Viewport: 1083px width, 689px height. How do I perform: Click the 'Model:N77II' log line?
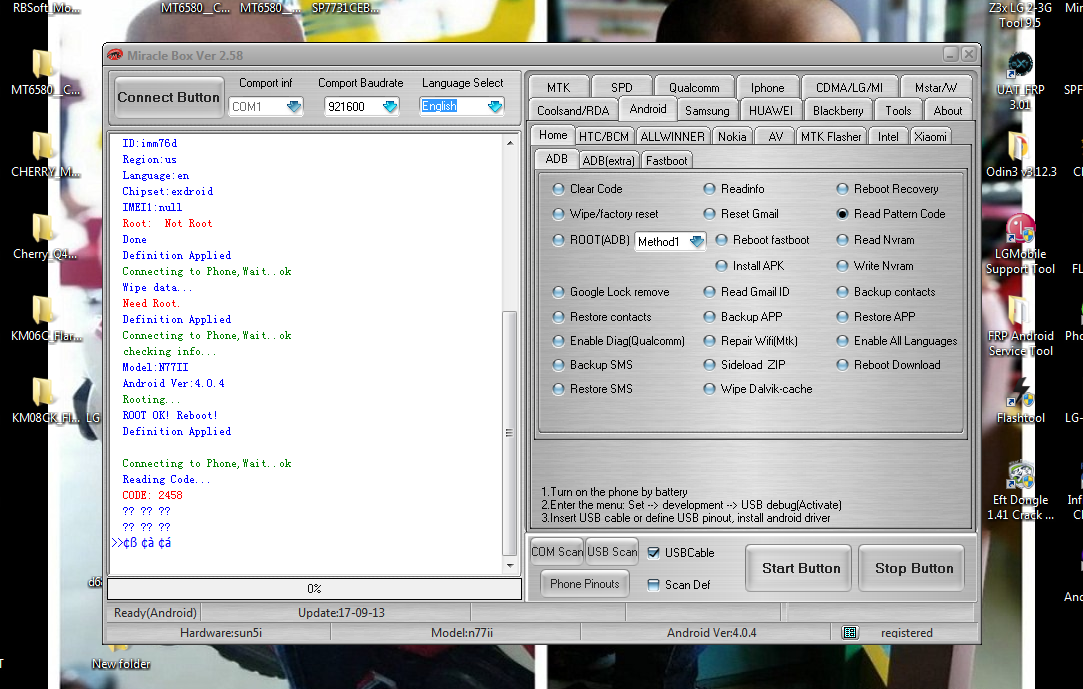pos(155,367)
